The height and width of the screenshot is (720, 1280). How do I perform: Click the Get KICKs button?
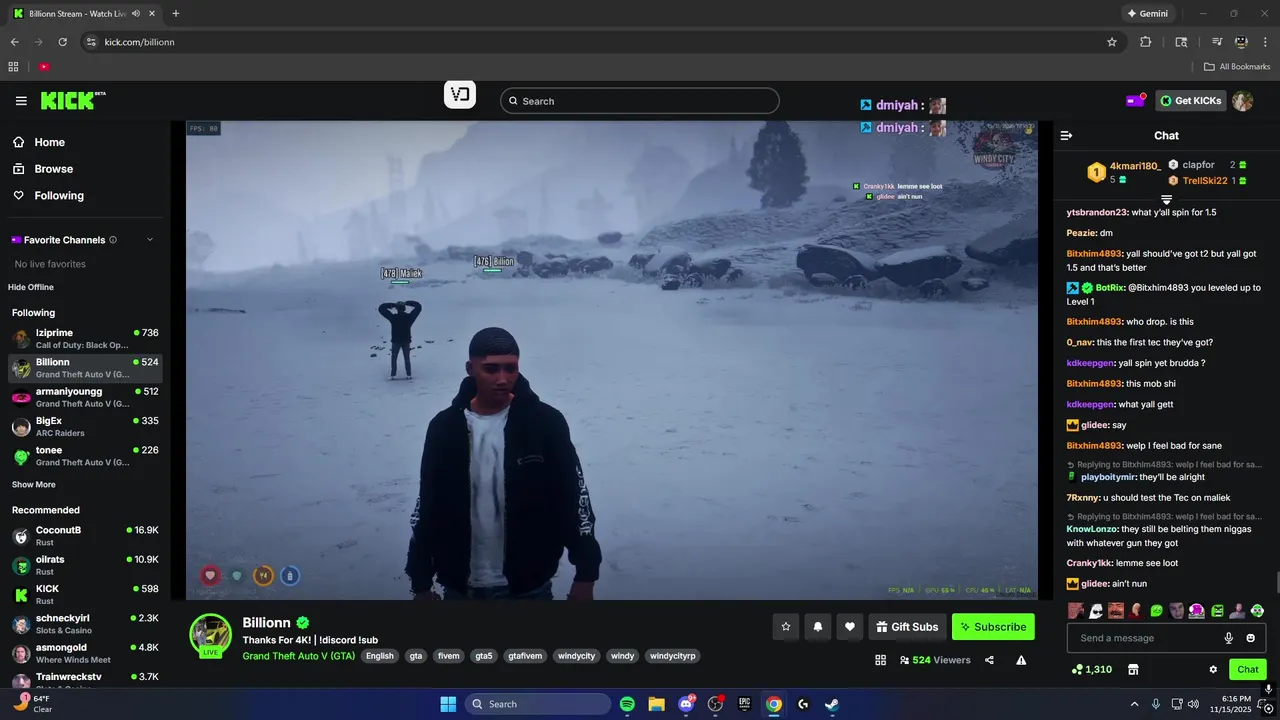tap(1191, 101)
